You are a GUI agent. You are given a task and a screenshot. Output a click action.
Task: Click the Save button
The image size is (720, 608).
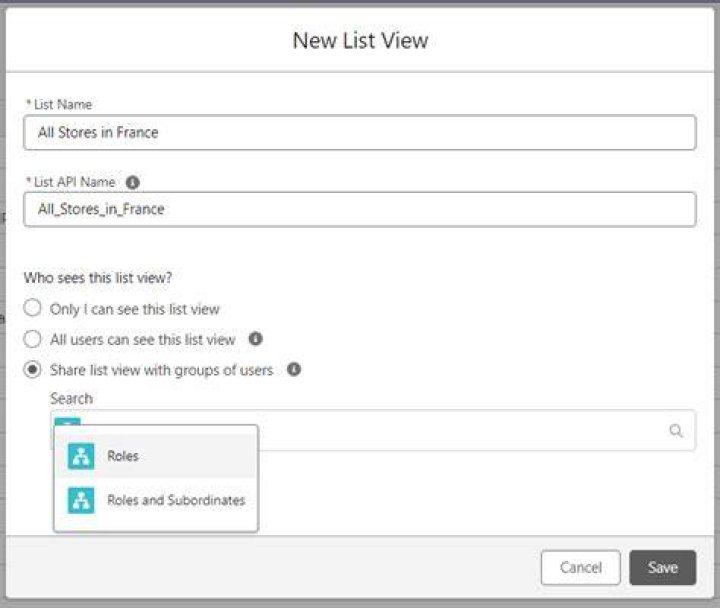pyautogui.click(x=663, y=568)
